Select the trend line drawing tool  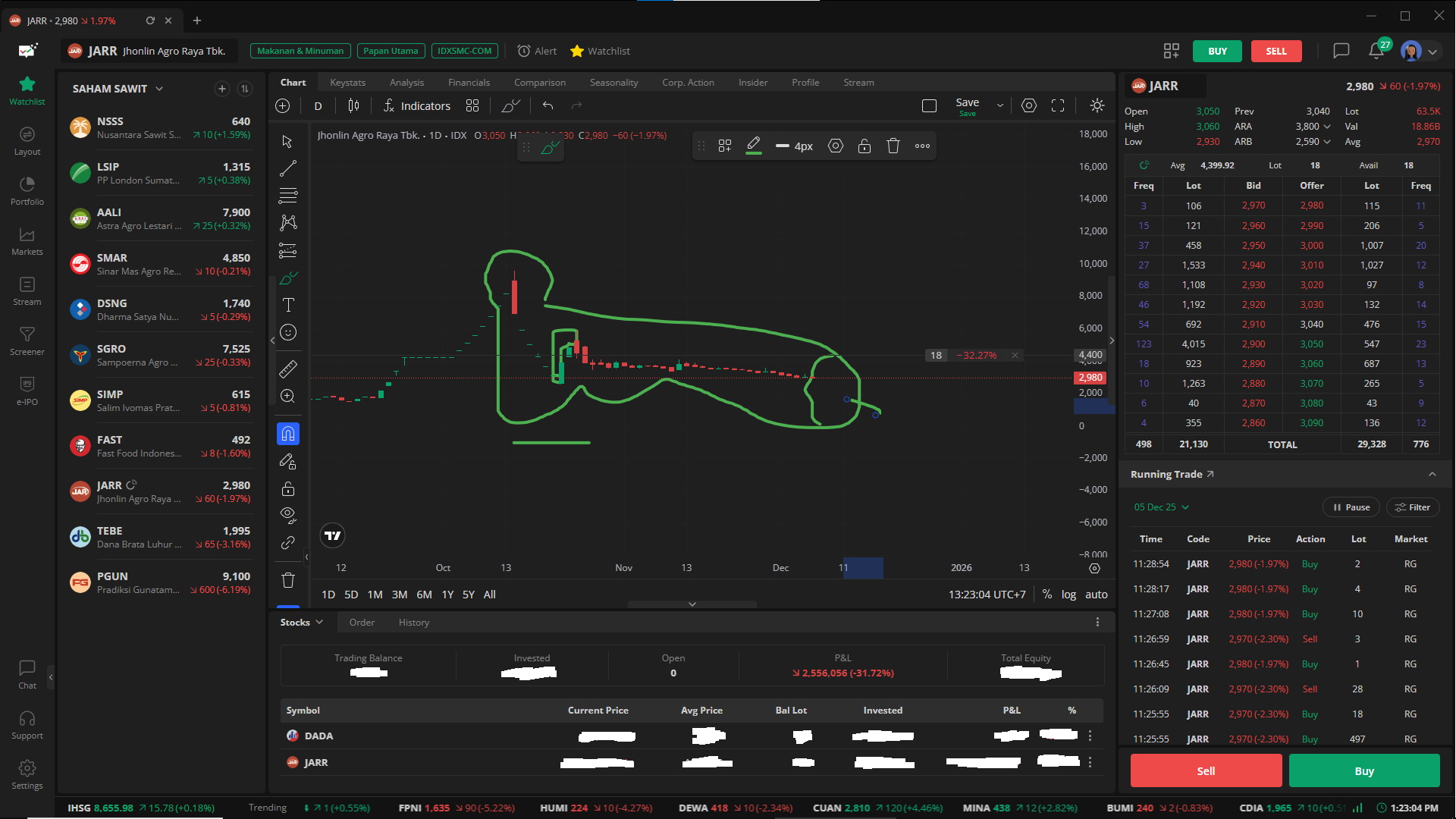[x=288, y=168]
